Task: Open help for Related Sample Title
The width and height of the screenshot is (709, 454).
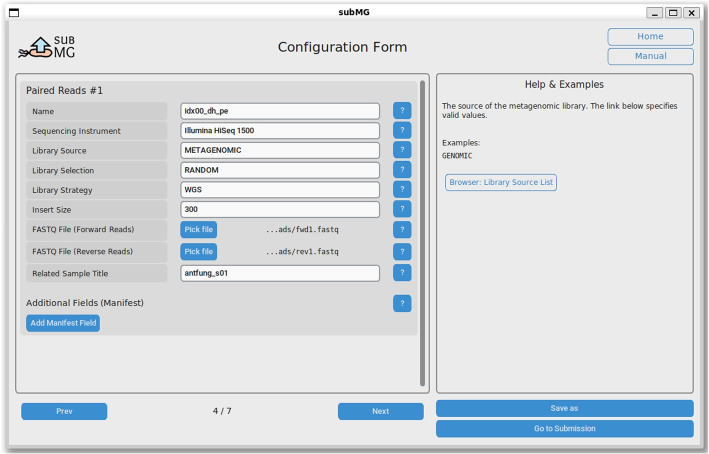Action: pyautogui.click(x=402, y=273)
